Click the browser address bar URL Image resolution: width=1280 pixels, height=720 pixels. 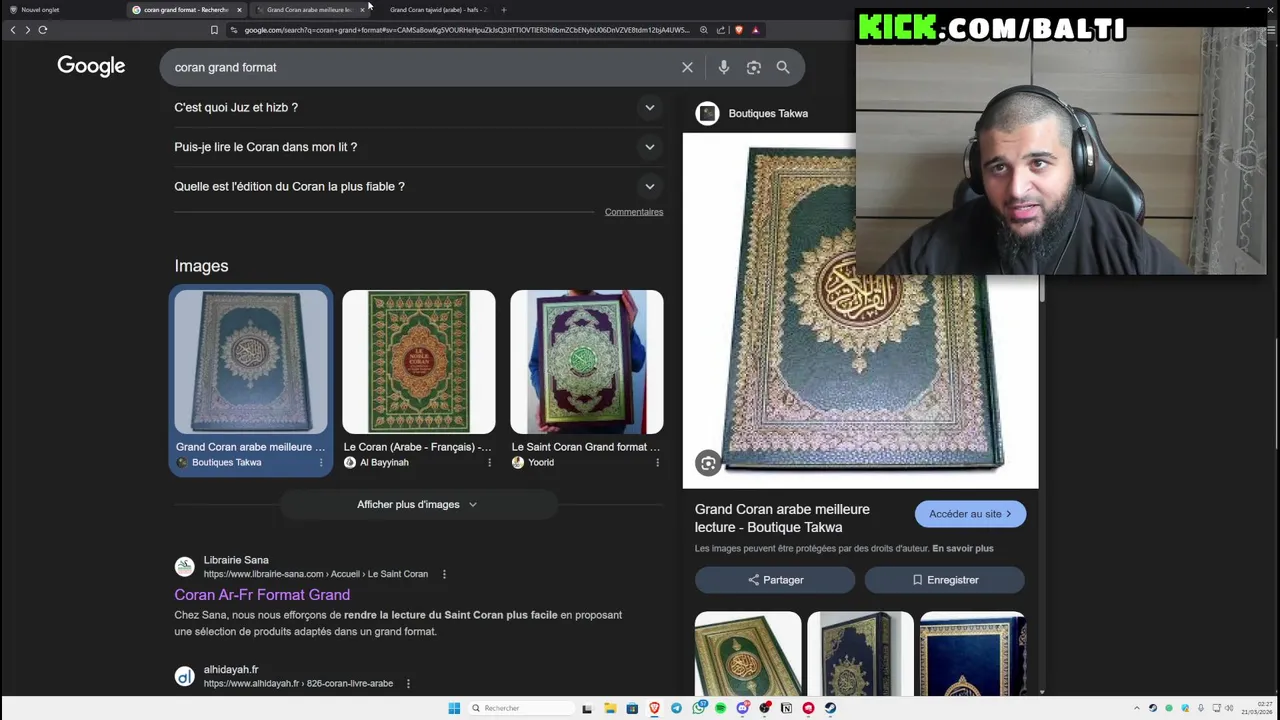[467, 30]
